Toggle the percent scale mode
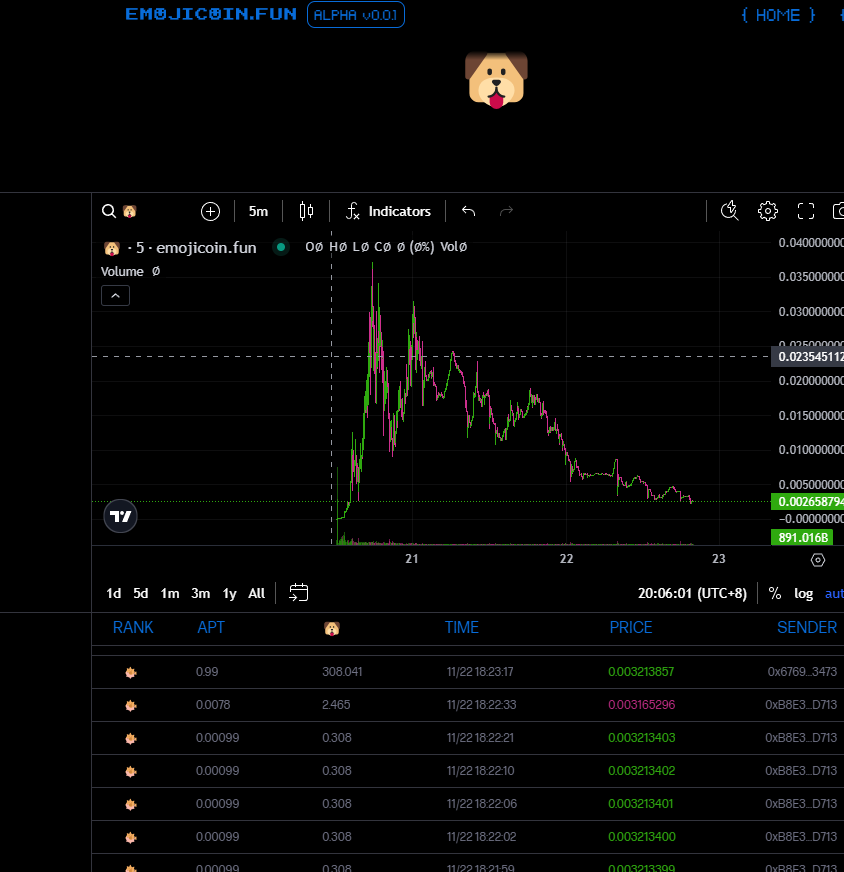Viewport: 844px width, 872px height. click(x=775, y=593)
